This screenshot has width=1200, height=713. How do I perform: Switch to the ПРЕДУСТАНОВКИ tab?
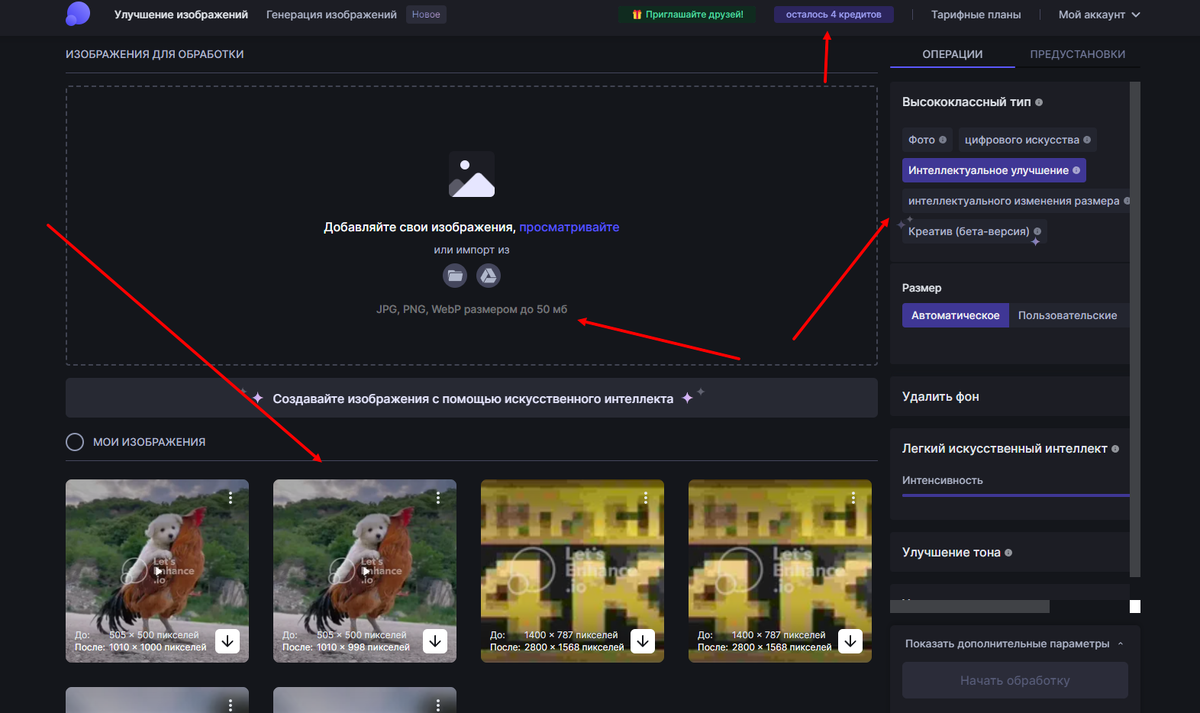pyautogui.click(x=1077, y=54)
